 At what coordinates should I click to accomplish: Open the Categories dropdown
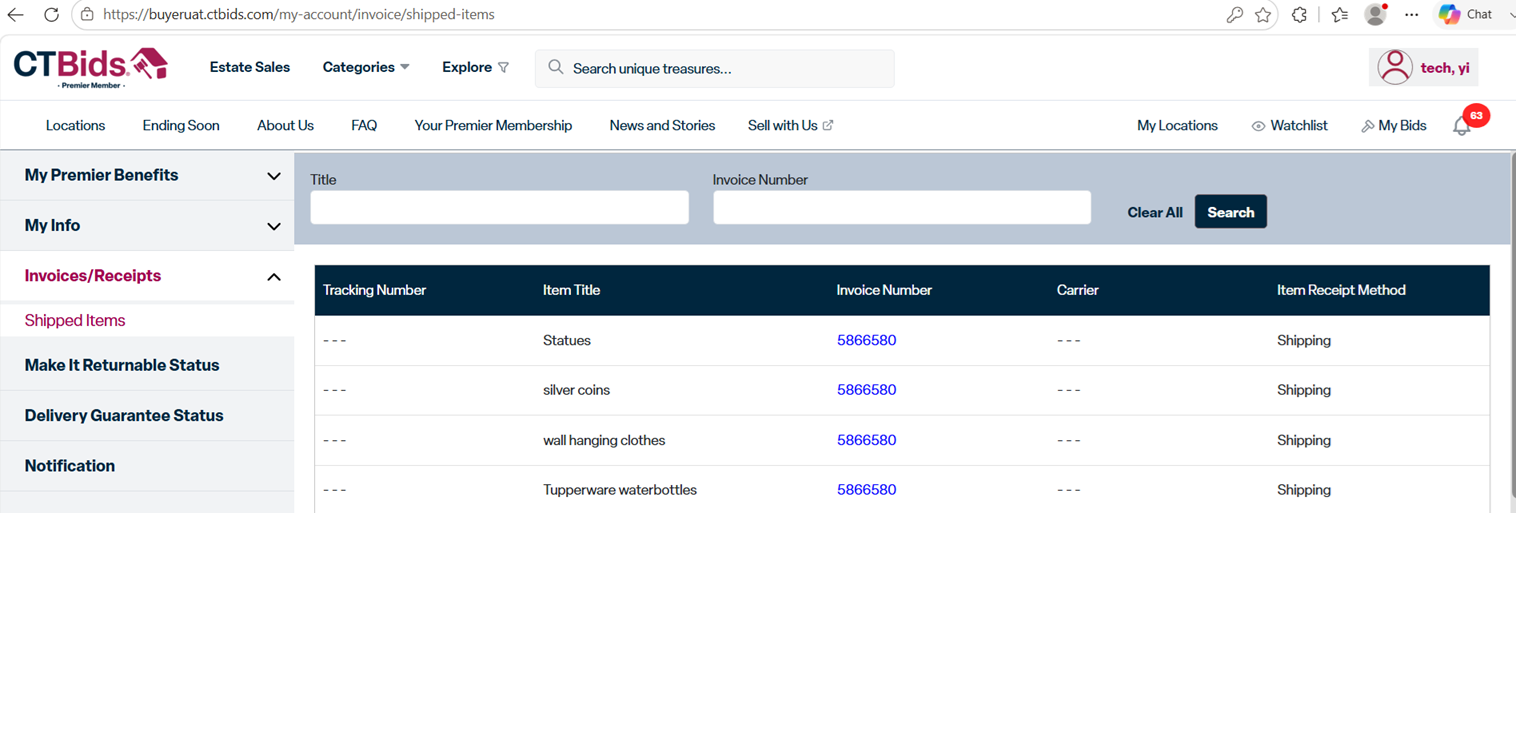point(366,67)
